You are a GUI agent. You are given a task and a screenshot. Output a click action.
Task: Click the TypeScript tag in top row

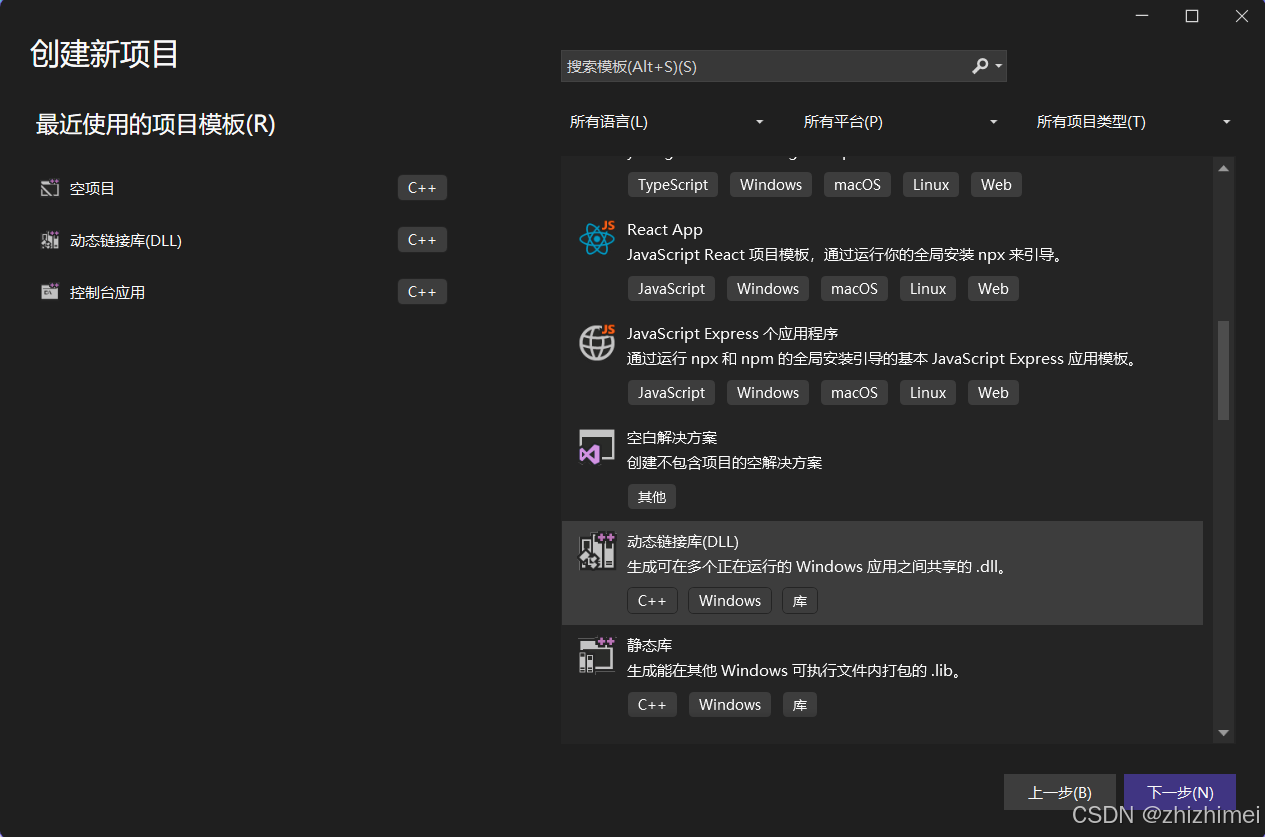coord(673,185)
